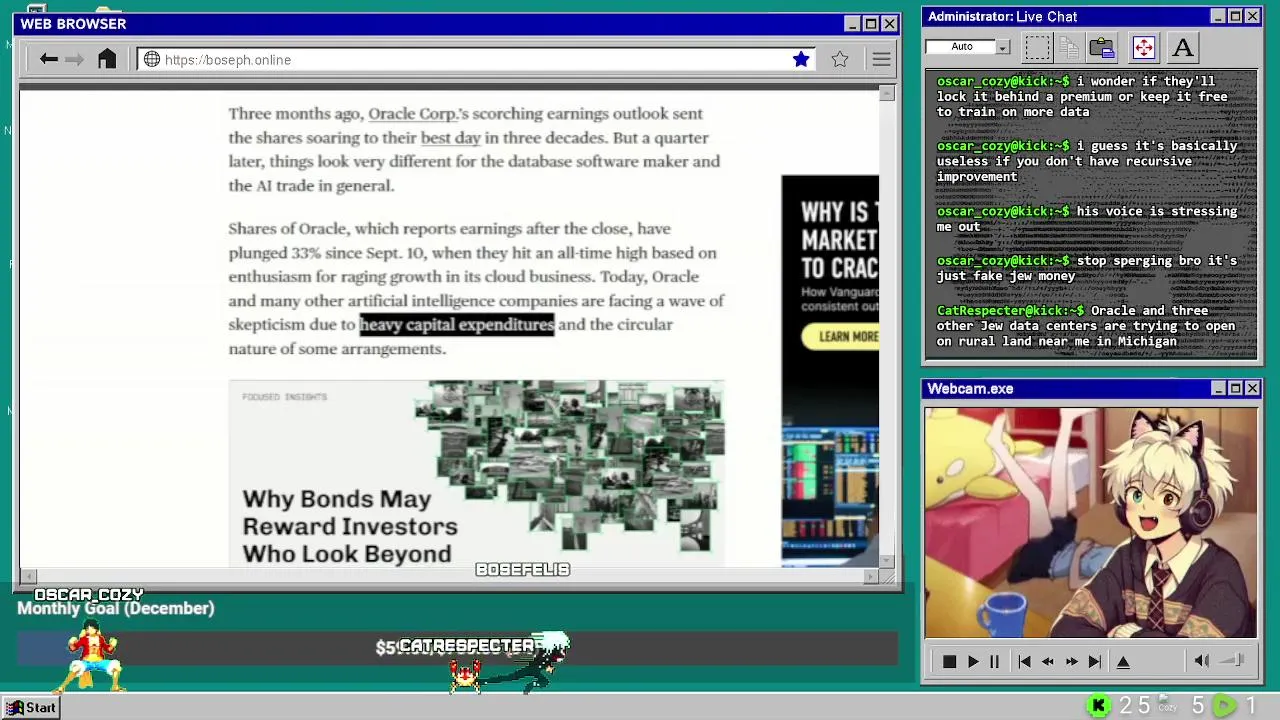Click the globe icon in address bar

pyautogui.click(x=152, y=60)
